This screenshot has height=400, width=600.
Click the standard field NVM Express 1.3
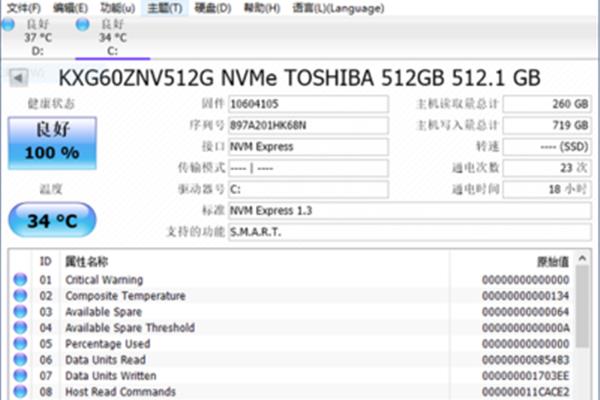pos(410,211)
